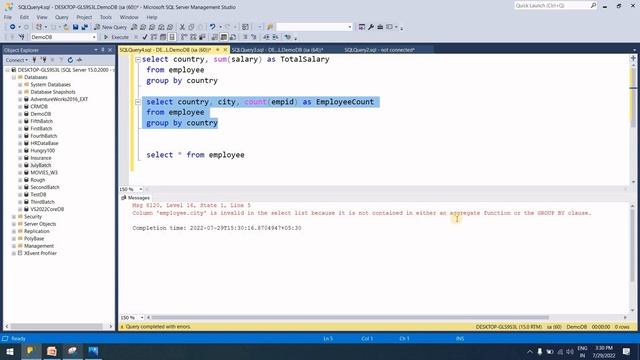The height and width of the screenshot is (360, 640).
Task: Open the Windows Start menu
Action: pyautogui.click(x=10, y=351)
